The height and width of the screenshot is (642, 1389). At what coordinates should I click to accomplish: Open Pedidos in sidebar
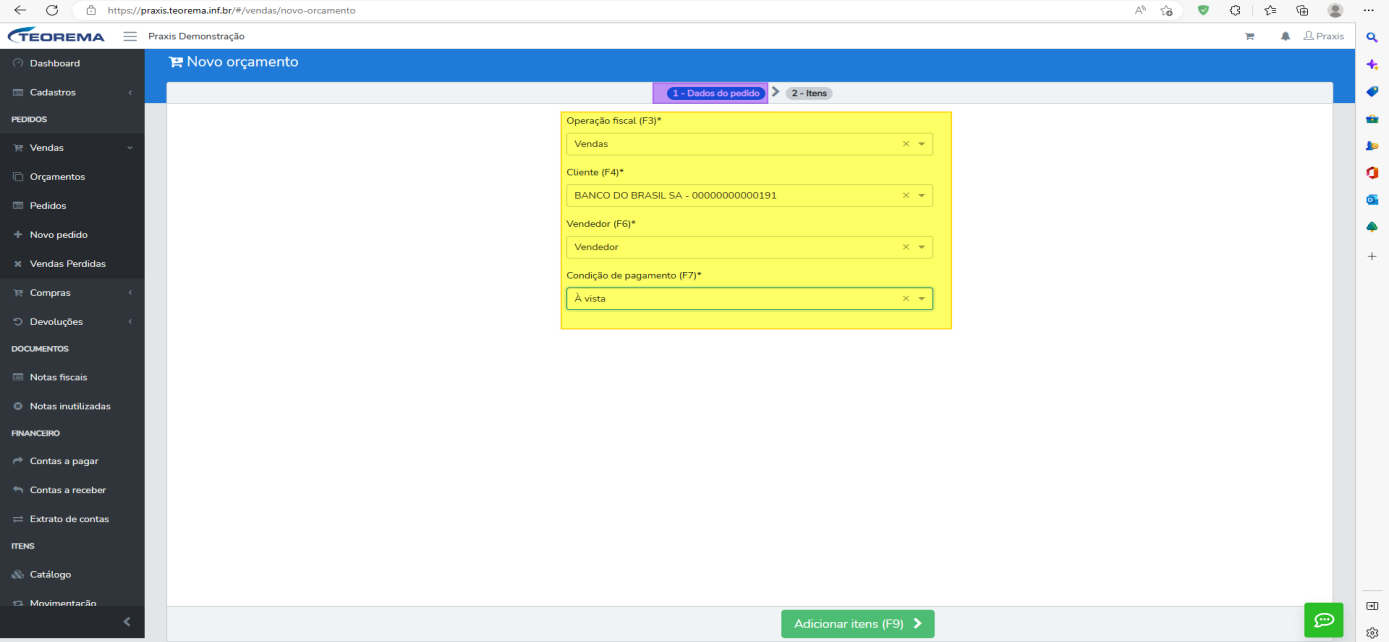72,205
